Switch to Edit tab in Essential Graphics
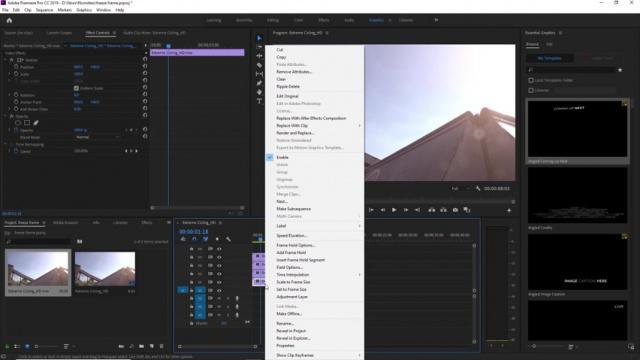The height and width of the screenshot is (360, 640). point(549,44)
